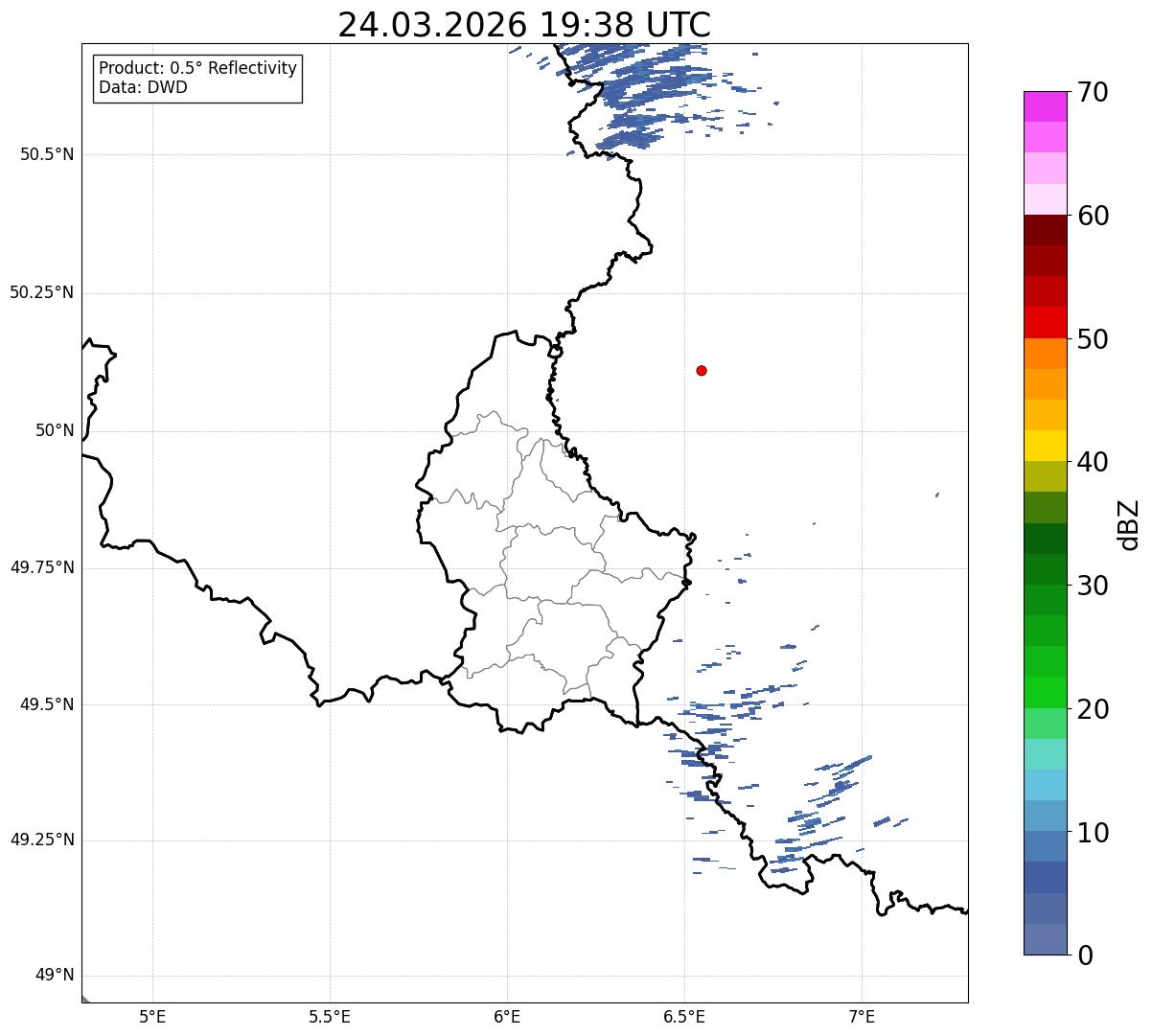
Task: Click the 7°E longitude label
Action: (862, 1016)
